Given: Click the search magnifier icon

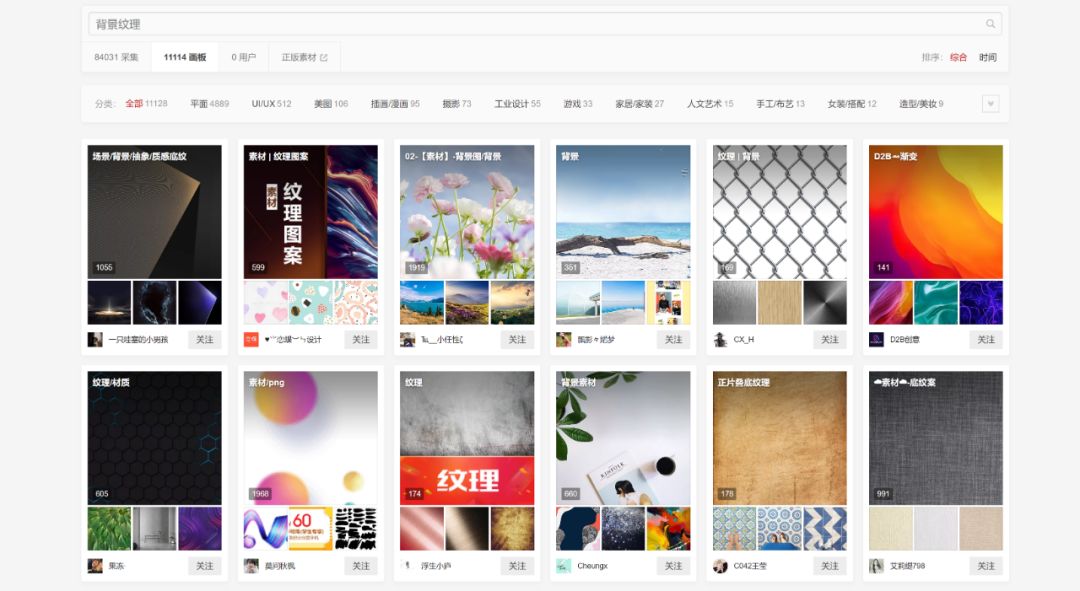Looking at the screenshot, I should [990, 24].
